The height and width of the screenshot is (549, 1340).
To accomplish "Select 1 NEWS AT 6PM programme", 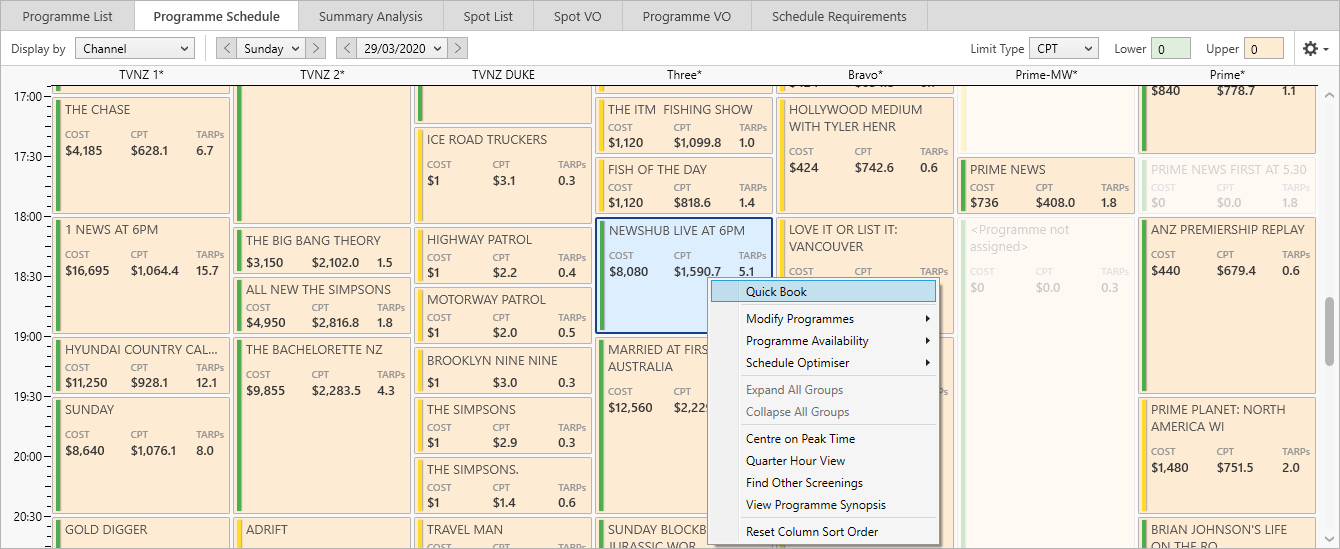I will coord(142,274).
